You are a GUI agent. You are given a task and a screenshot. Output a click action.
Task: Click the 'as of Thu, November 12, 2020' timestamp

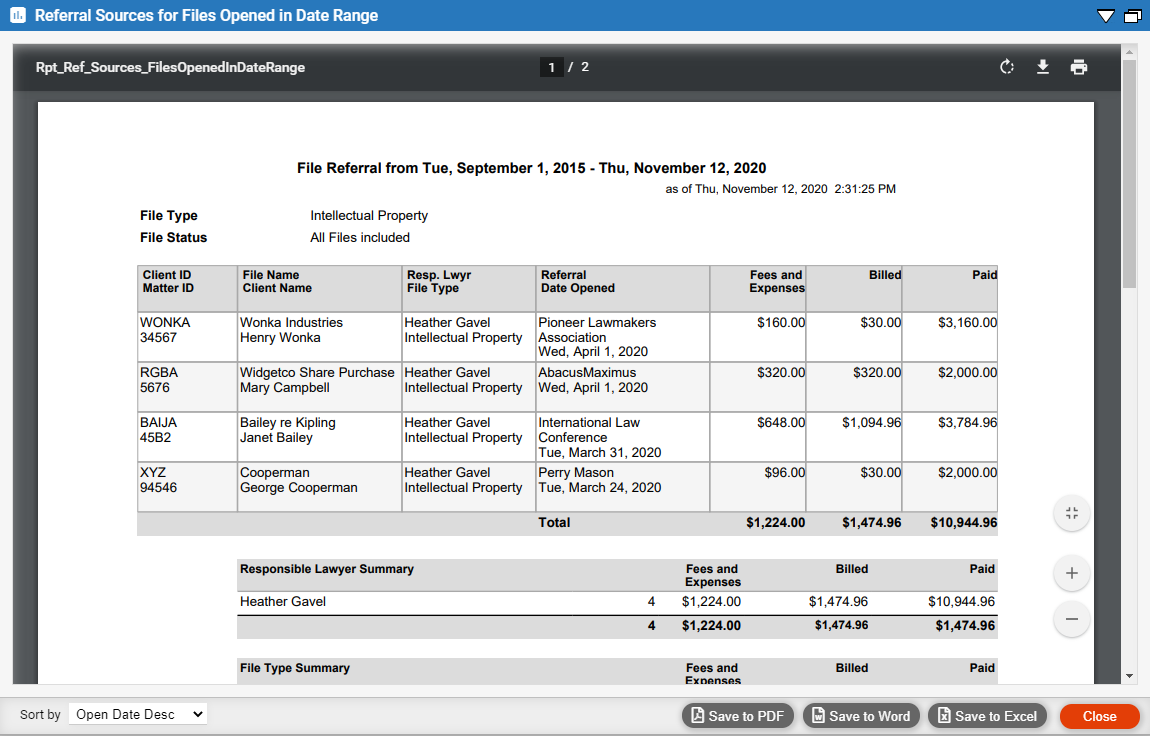click(780, 189)
